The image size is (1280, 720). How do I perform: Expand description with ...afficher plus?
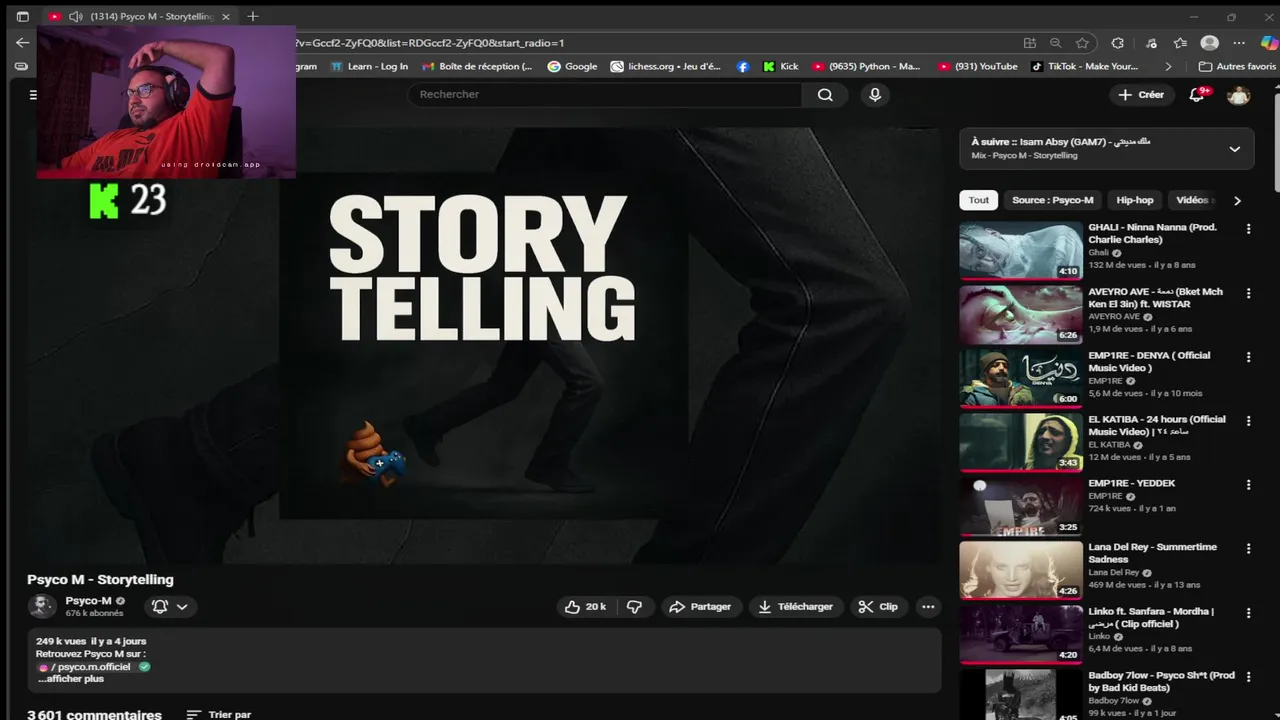pos(71,678)
